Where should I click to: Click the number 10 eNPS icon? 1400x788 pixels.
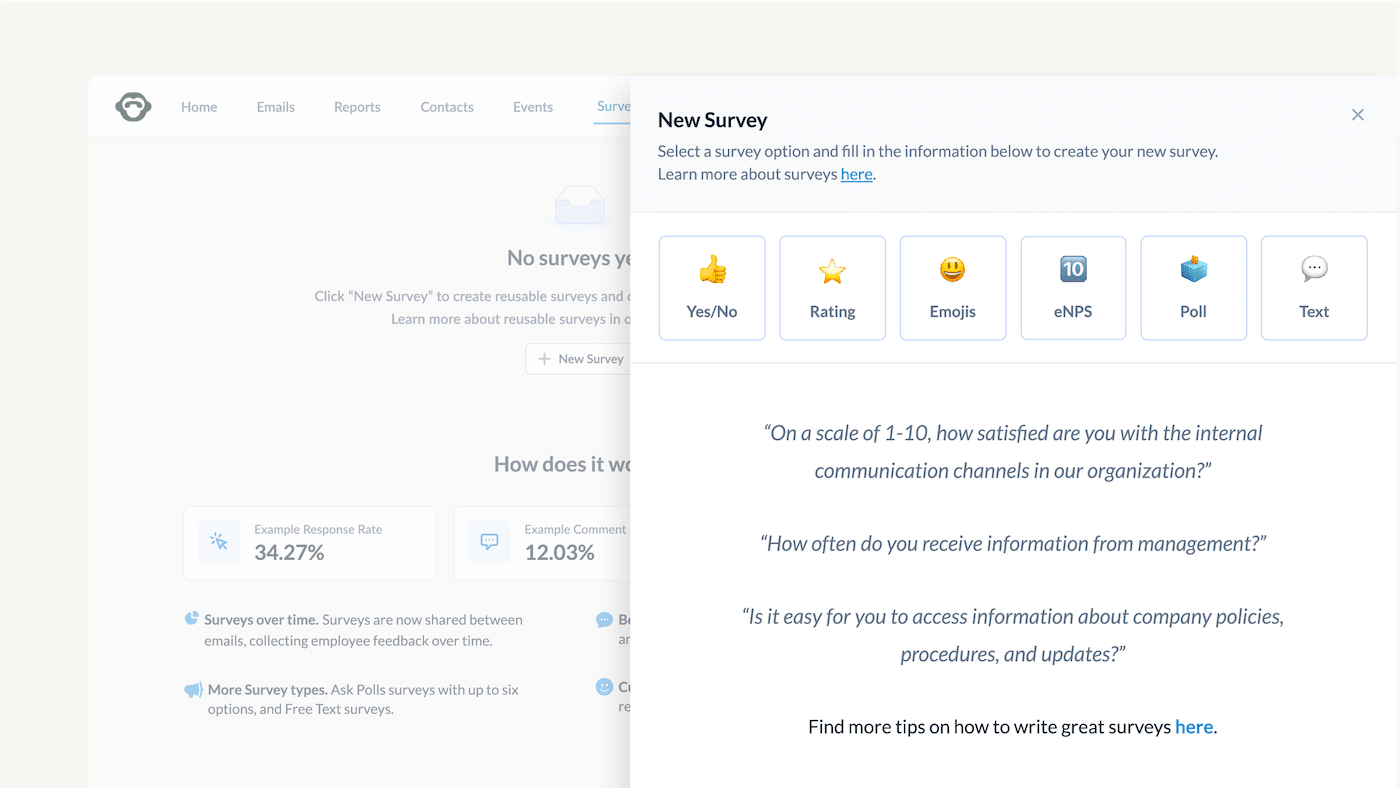click(1073, 269)
